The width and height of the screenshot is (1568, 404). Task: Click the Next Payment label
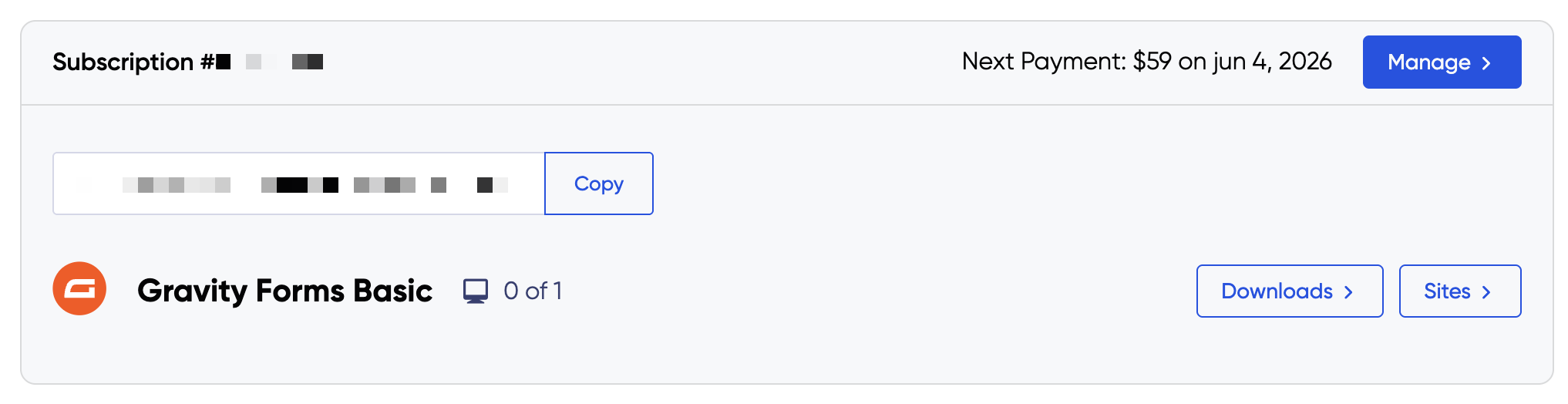coord(1044,62)
